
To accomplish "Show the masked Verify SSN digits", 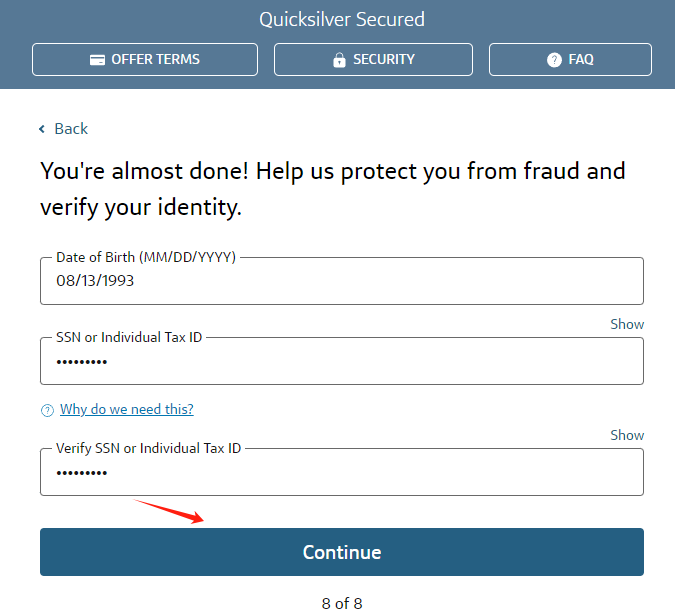I will click(x=627, y=435).
